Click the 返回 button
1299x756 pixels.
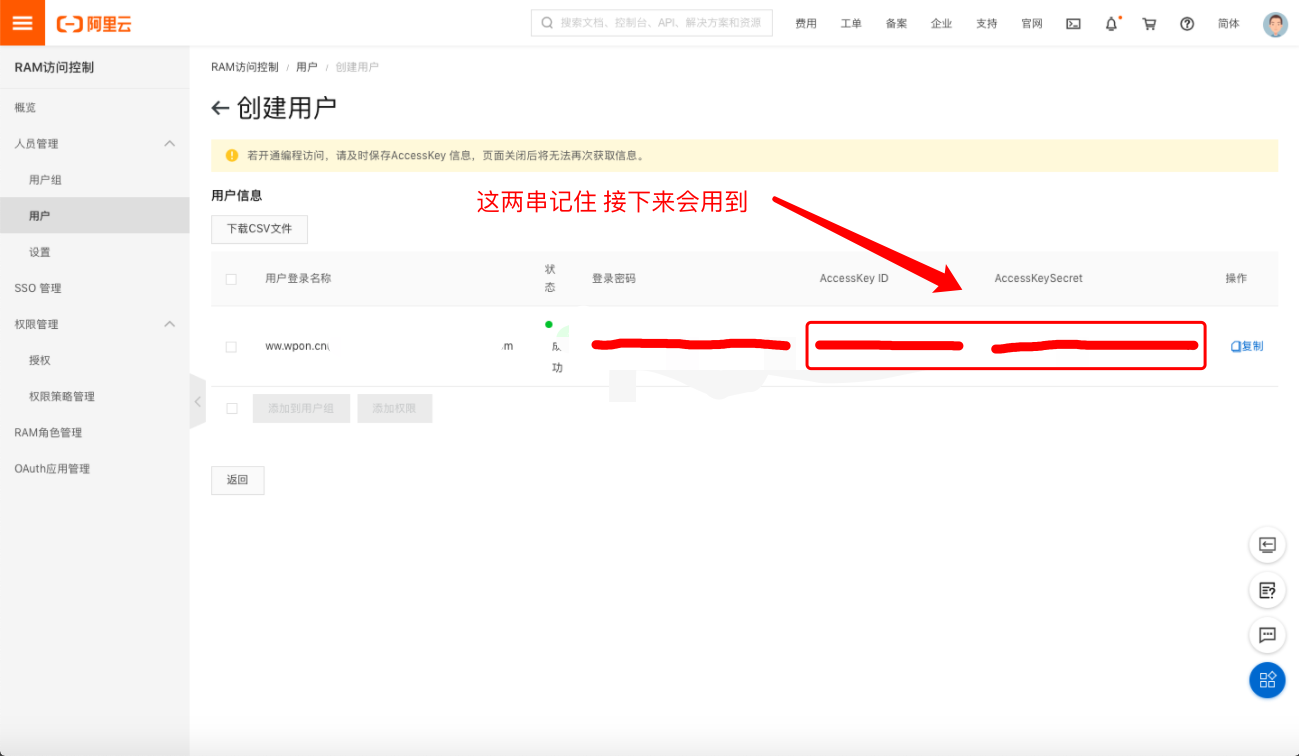coord(237,480)
